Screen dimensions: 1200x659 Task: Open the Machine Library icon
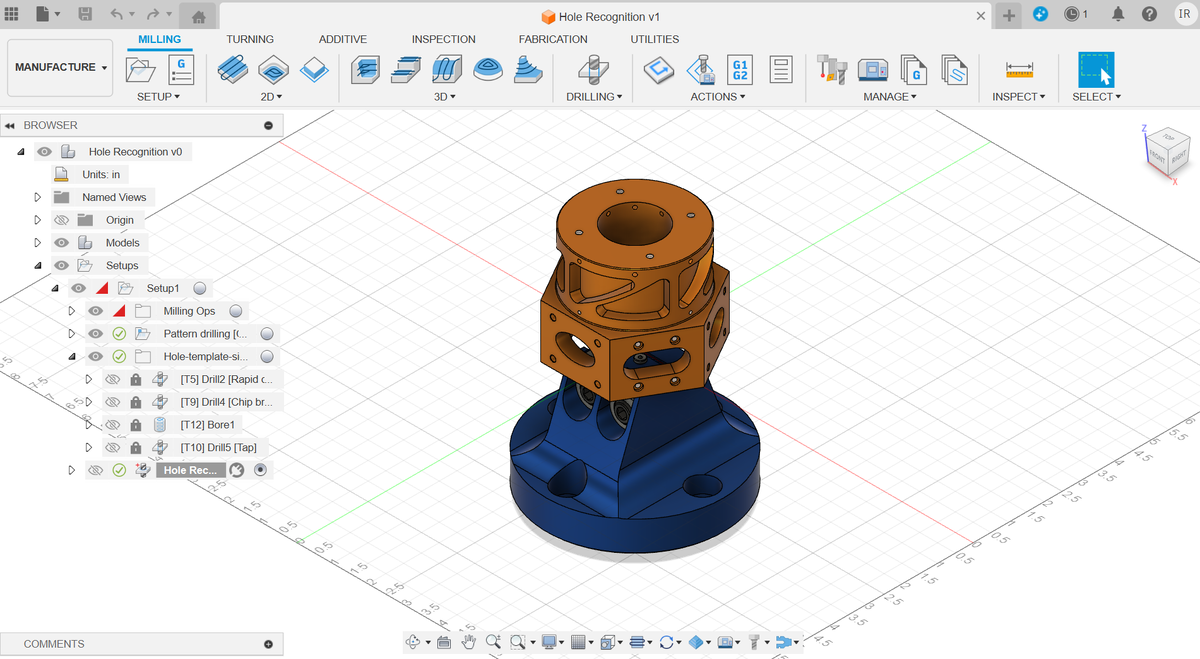(x=873, y=69)
